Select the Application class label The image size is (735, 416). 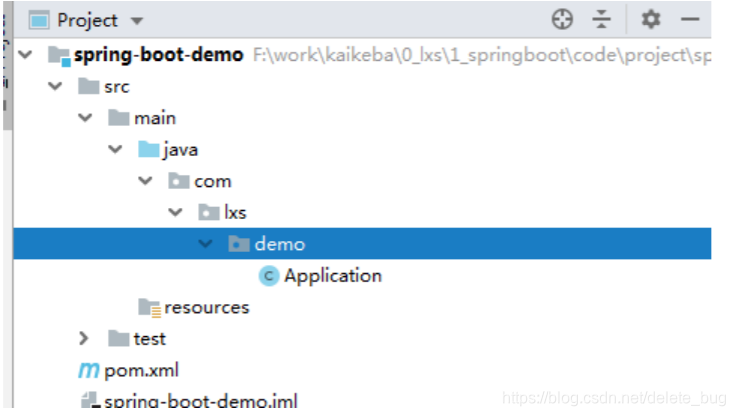pos(333,277)
